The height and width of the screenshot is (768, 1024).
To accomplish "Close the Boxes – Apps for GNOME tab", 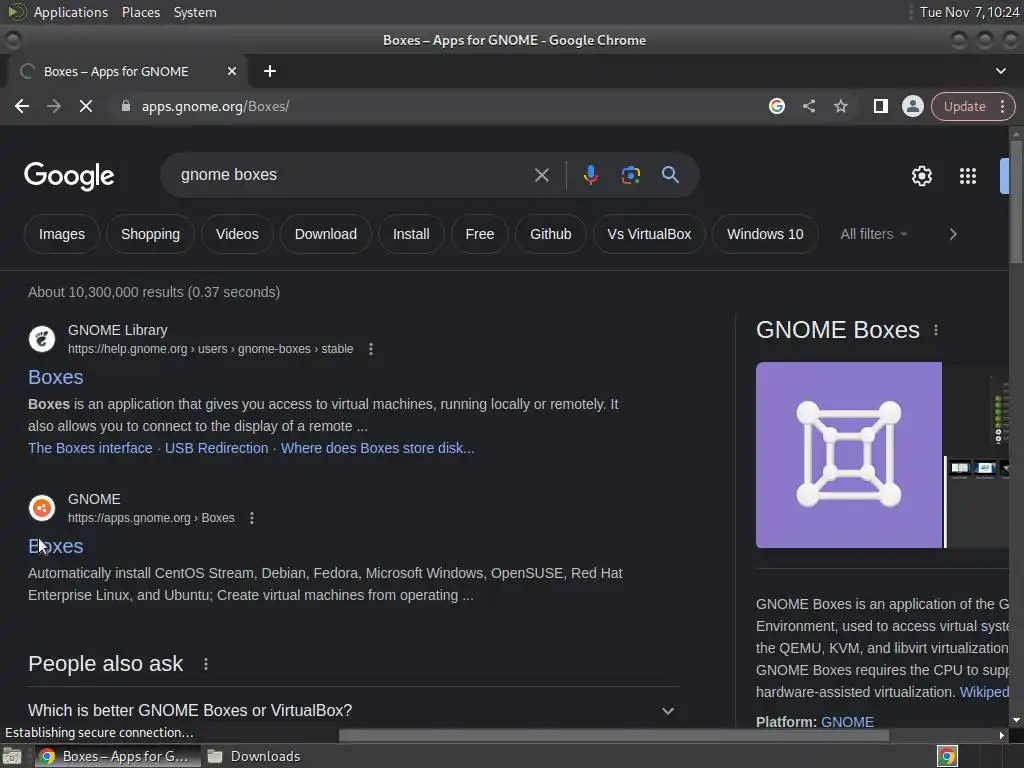I will point(232,71).
